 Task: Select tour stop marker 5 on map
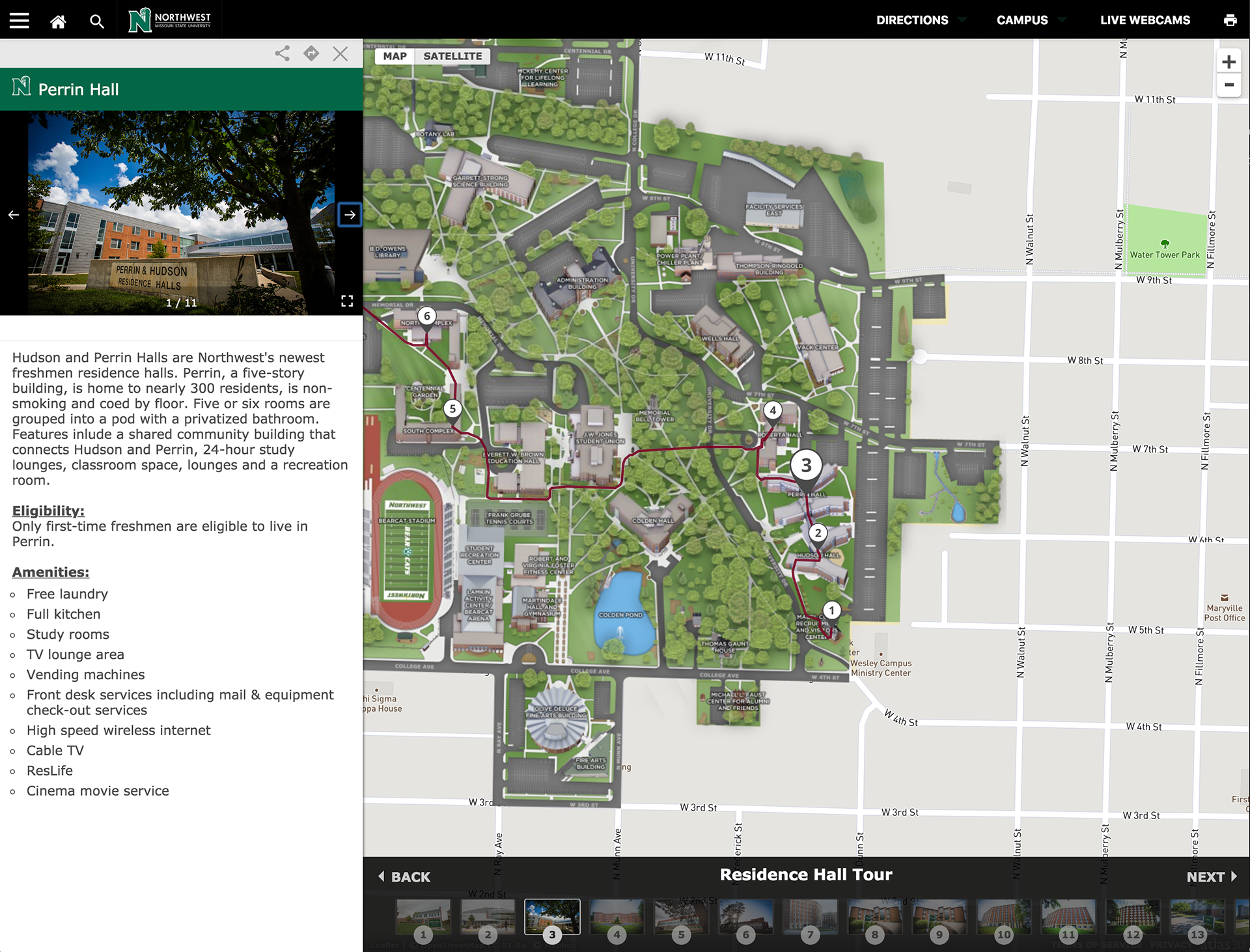pyautogui.click(x=452, y=410)
